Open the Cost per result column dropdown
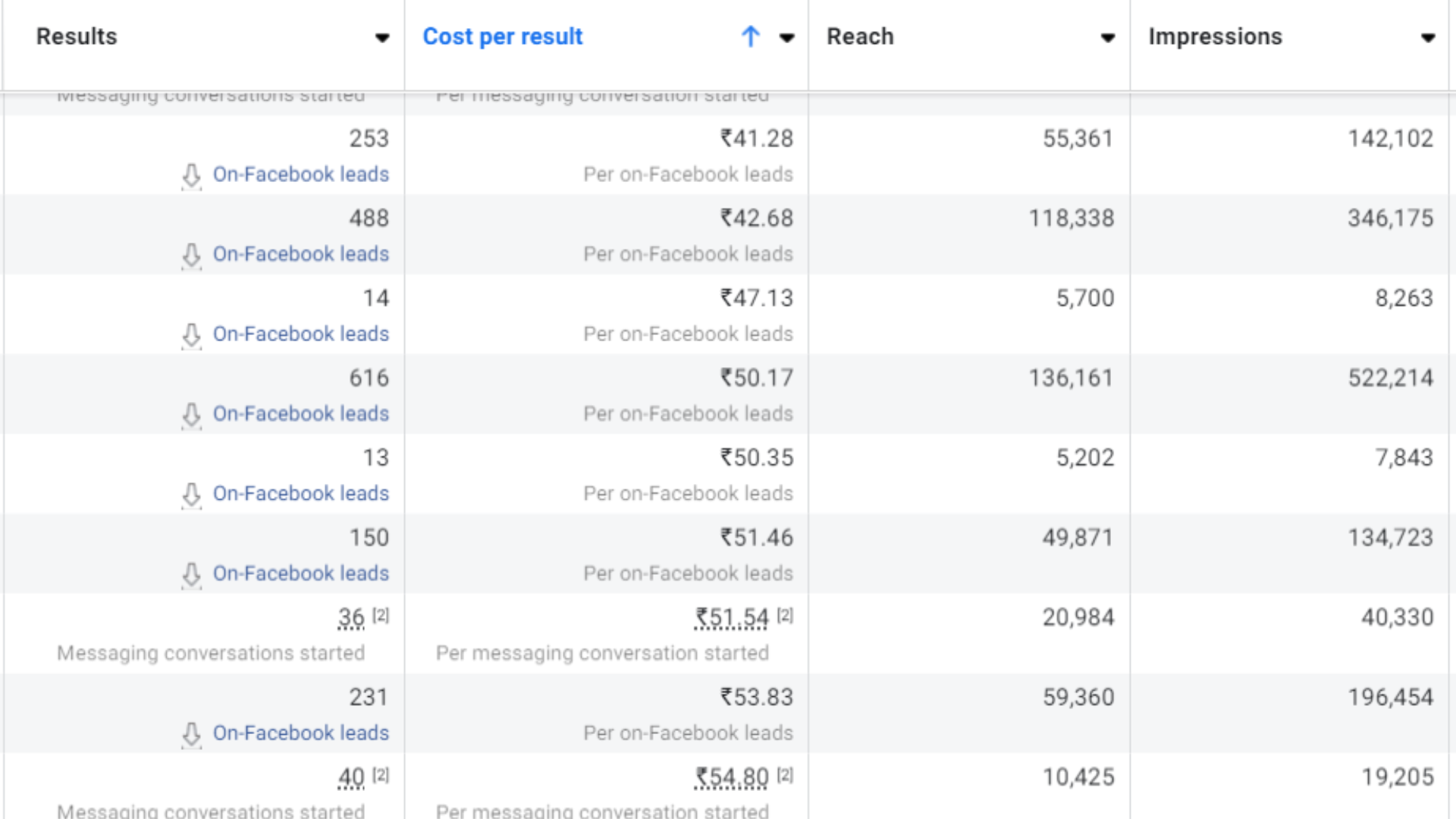 [x=787, y=37]
